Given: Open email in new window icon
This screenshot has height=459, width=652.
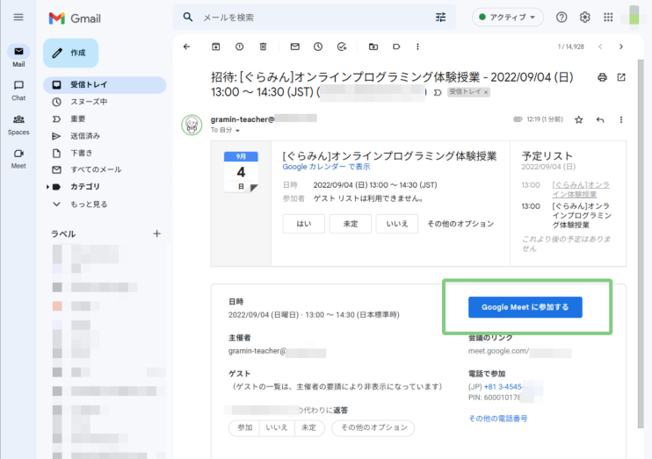Looking at the screenshot, I should [x=621, y=77].
